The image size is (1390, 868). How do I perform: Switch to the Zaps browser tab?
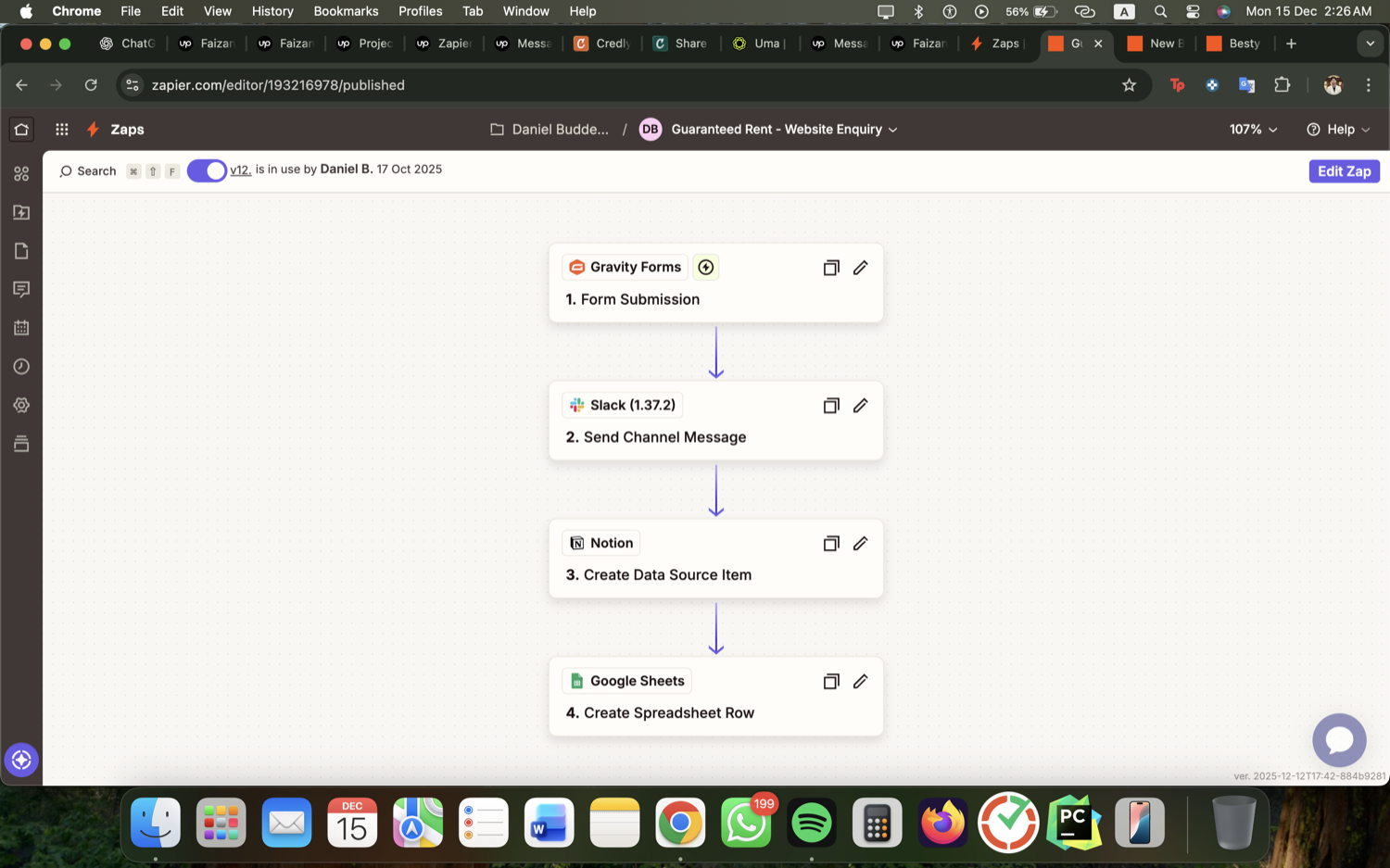997,44
